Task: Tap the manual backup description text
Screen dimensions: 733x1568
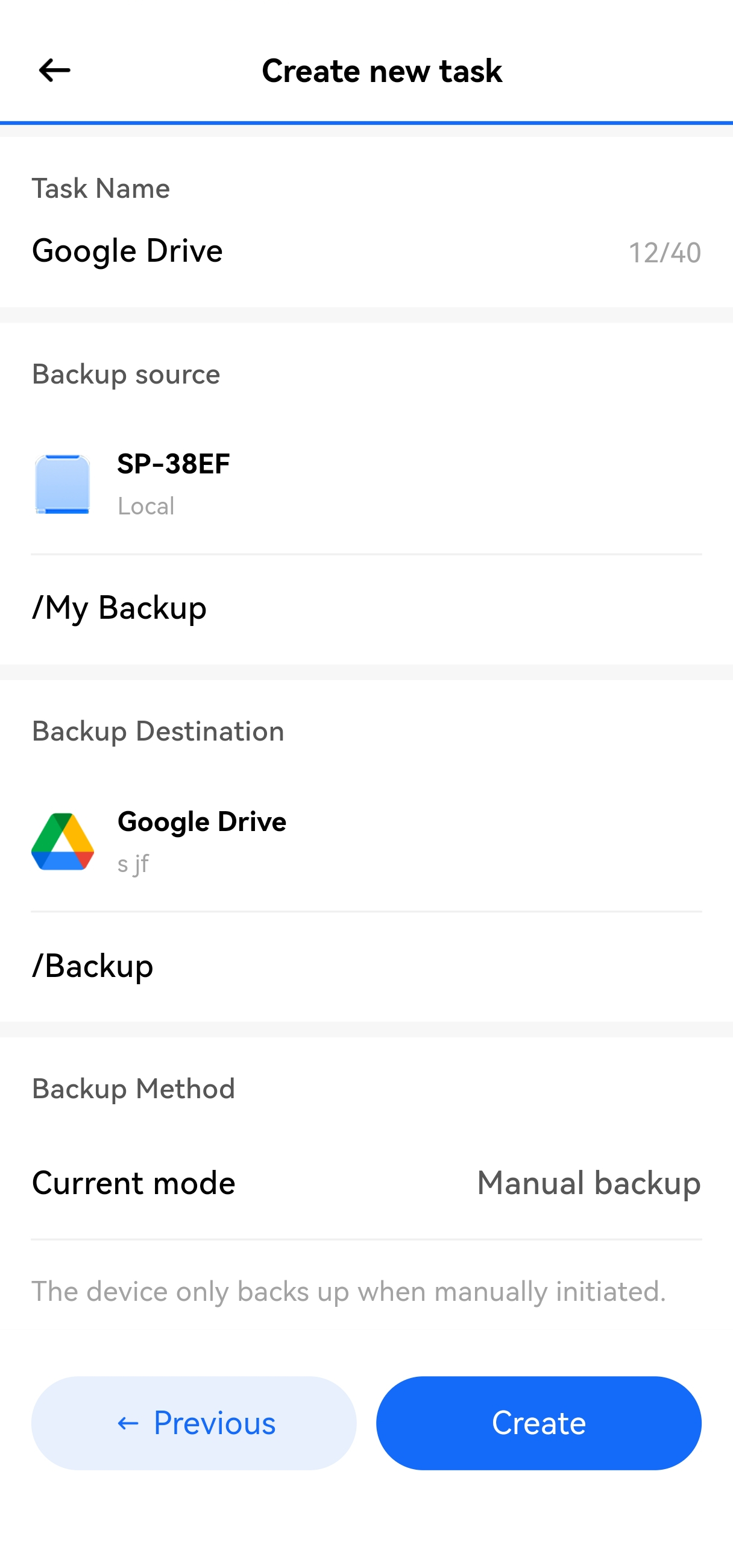Action: pyautogui.click(x=348, y=1291)
